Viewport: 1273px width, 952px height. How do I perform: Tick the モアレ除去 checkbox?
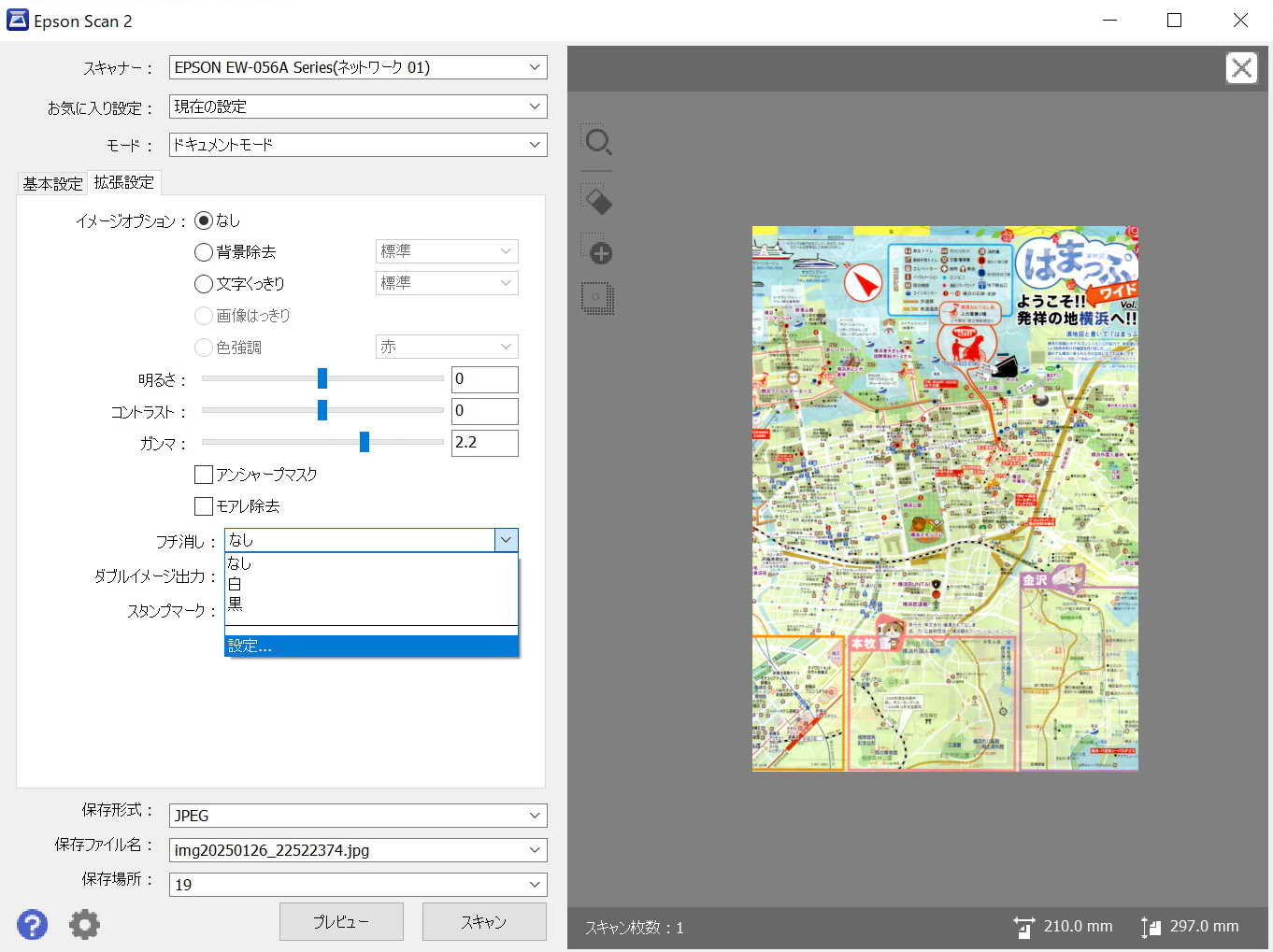coord(204,506)
